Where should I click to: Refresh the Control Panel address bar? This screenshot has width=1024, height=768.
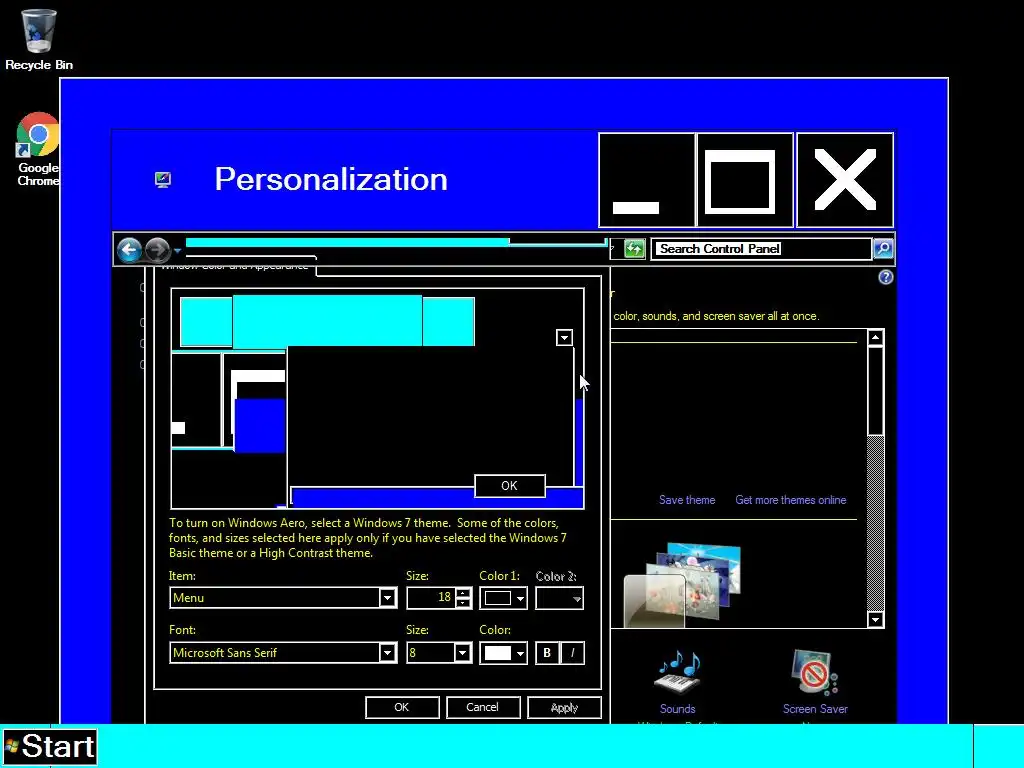(634, 249)
